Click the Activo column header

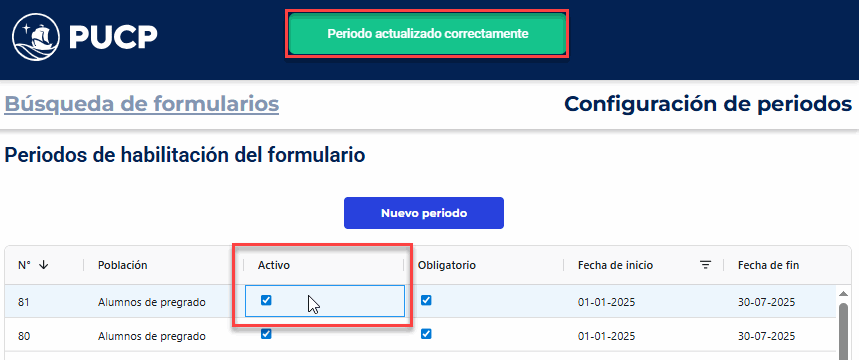pyautogui.click(x=273, y=265)
